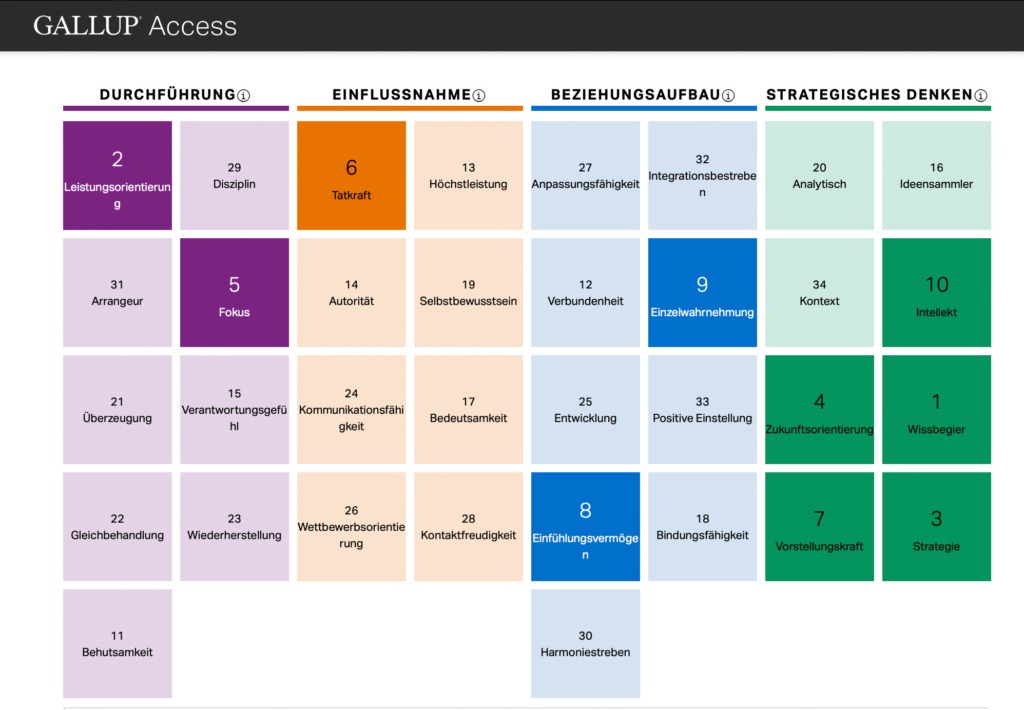Select the Vorstellungskraft tile

pos(819,526)
